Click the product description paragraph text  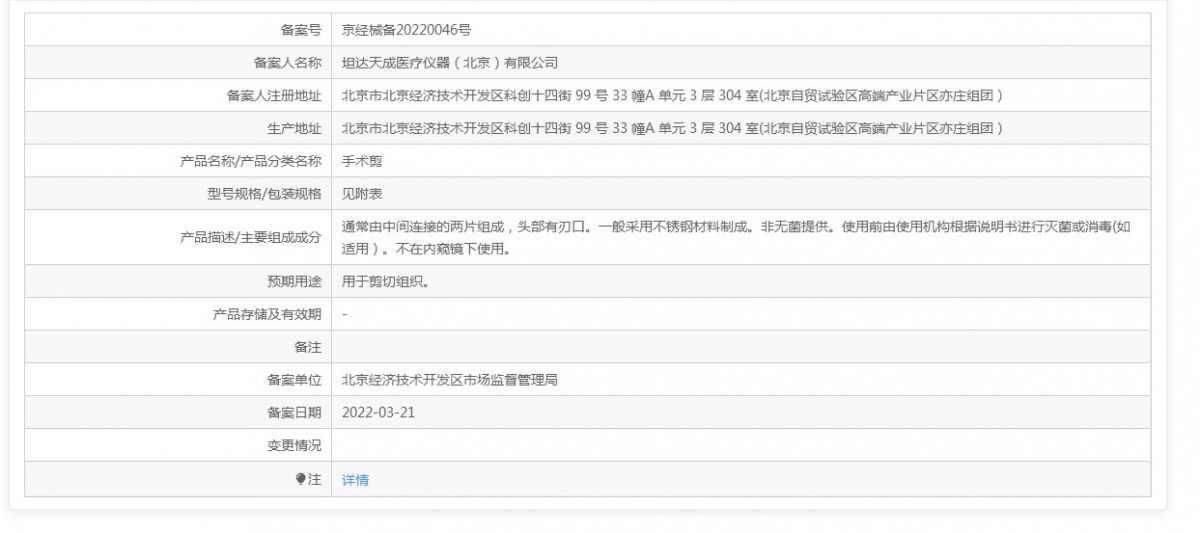coord(736,238)
